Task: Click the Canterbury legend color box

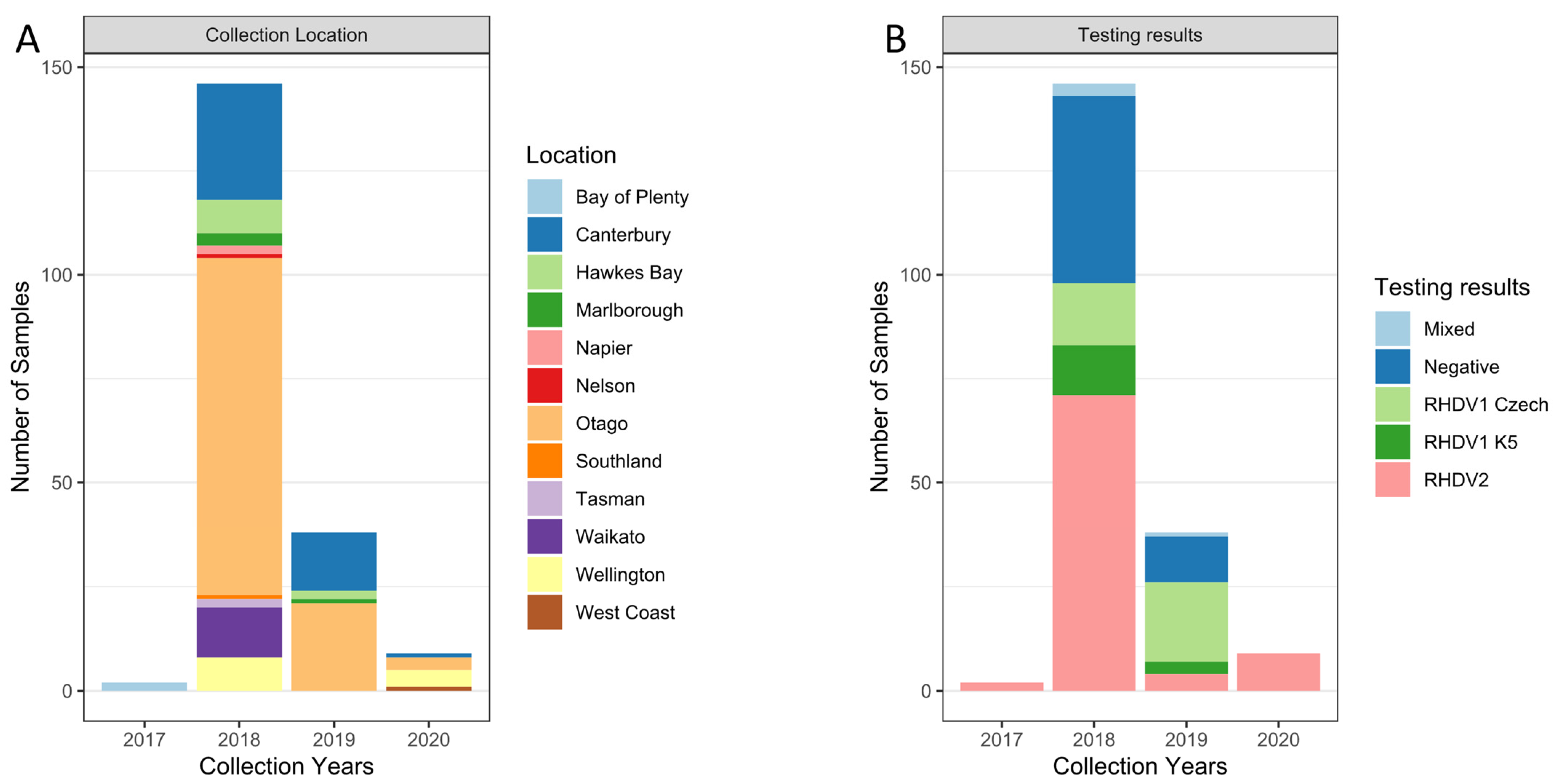Action: coord(544,234)
